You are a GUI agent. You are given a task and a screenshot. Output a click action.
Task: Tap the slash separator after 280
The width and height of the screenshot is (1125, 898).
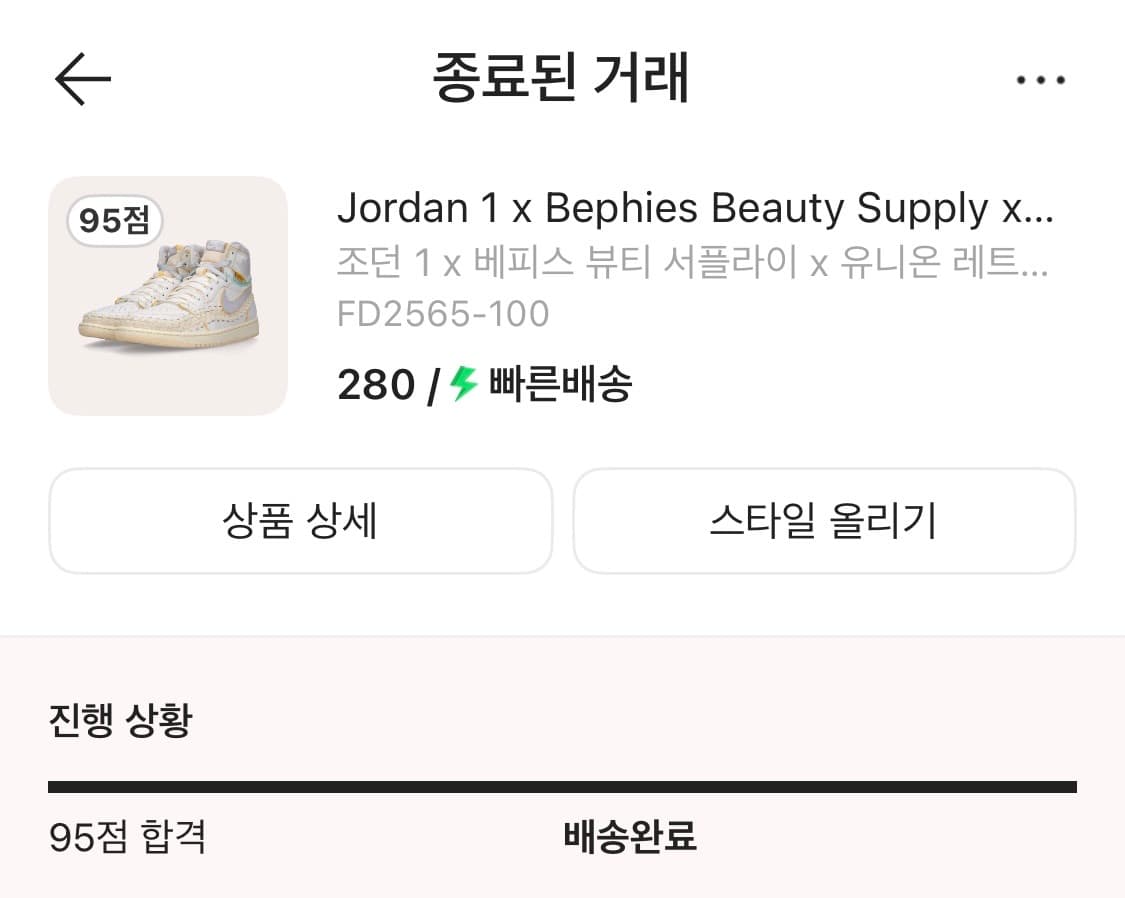coord(432,386)
